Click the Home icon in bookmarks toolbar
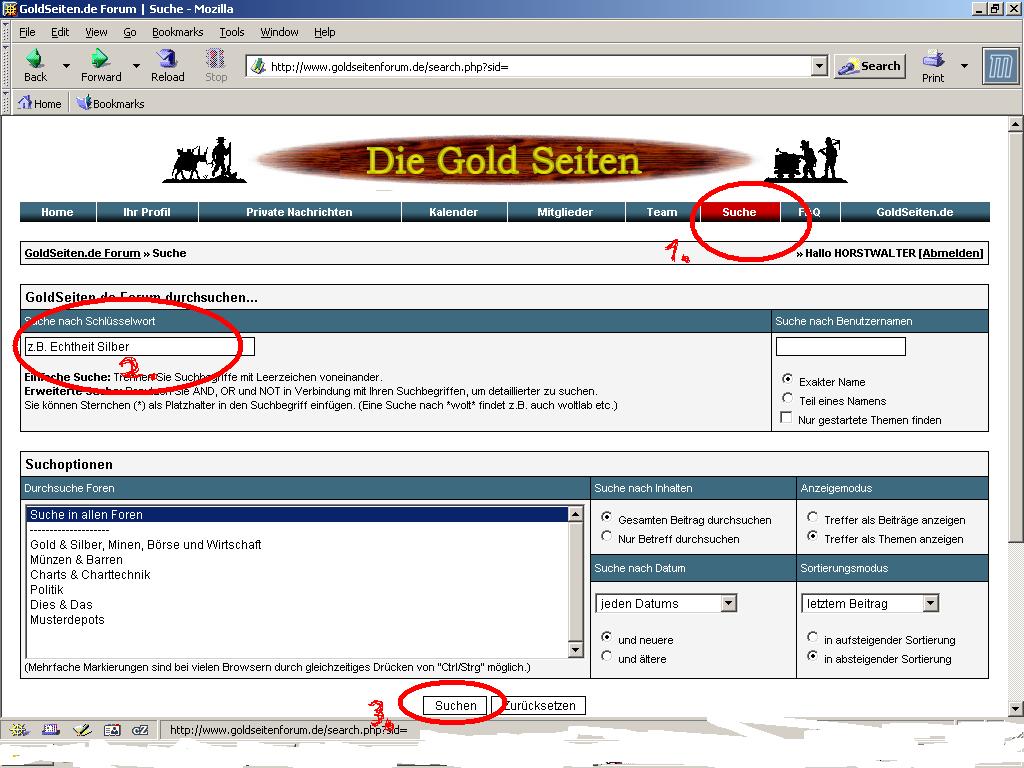Image resolution: width=1024 pixels, height=768 pixels. click(25, 103)
